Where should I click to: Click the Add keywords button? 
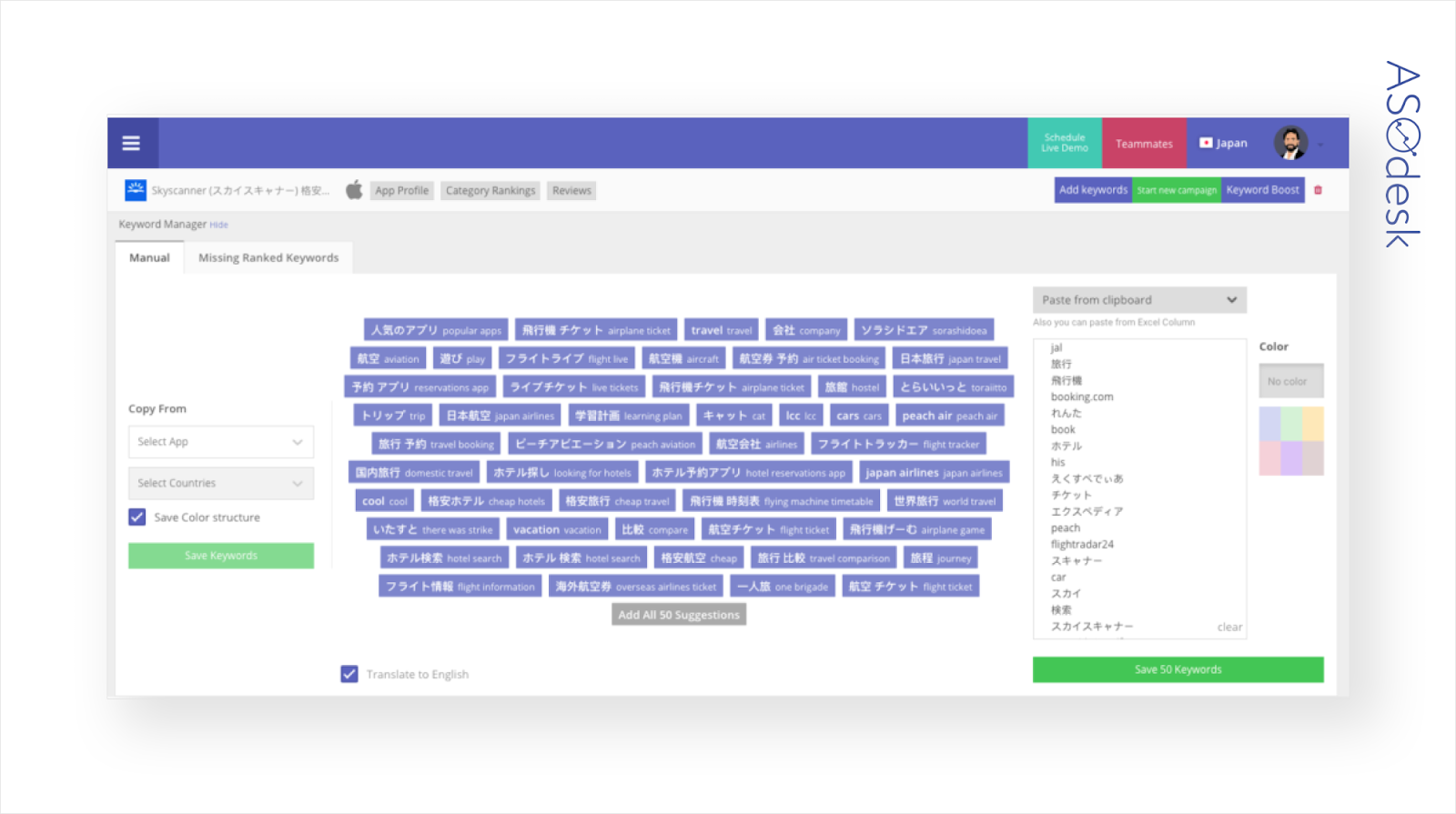[1093, 190]
